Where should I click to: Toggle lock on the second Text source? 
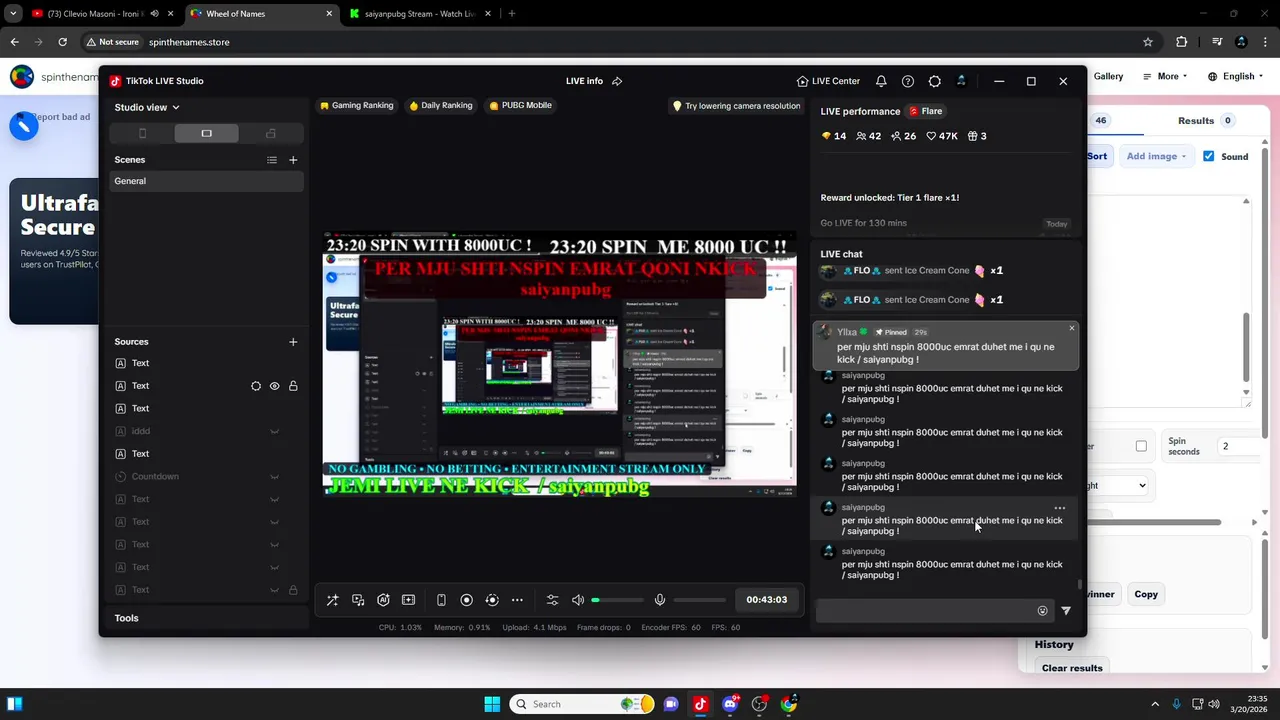293,386
